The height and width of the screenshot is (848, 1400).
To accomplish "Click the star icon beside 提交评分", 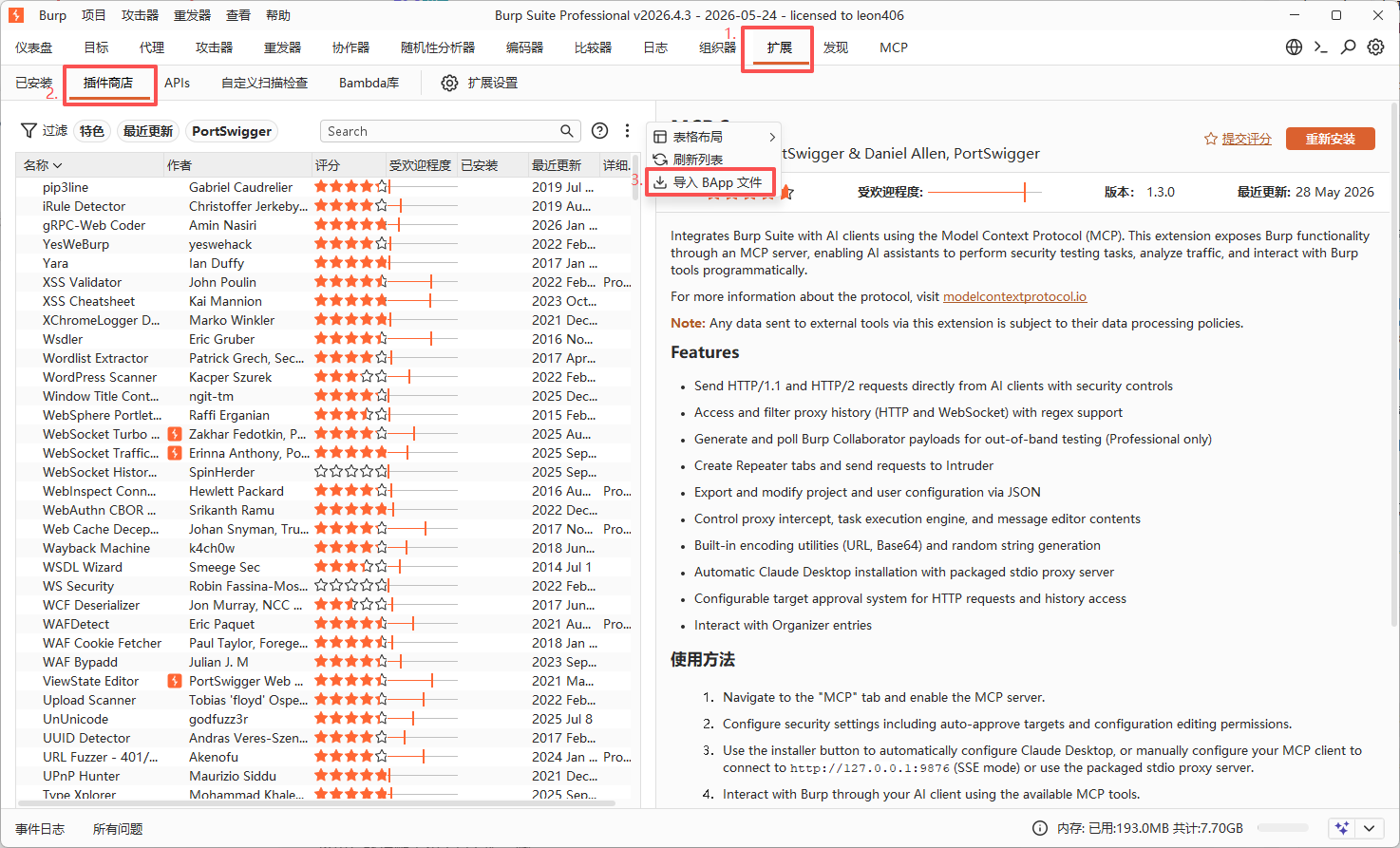I will [1211, 139].
